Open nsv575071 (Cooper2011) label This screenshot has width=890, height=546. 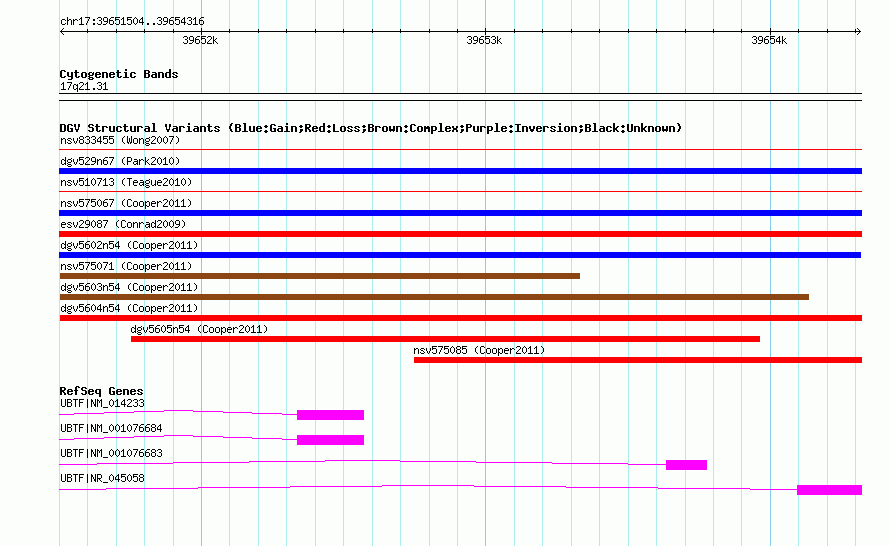pyautogui.click(x=126, y=266)
